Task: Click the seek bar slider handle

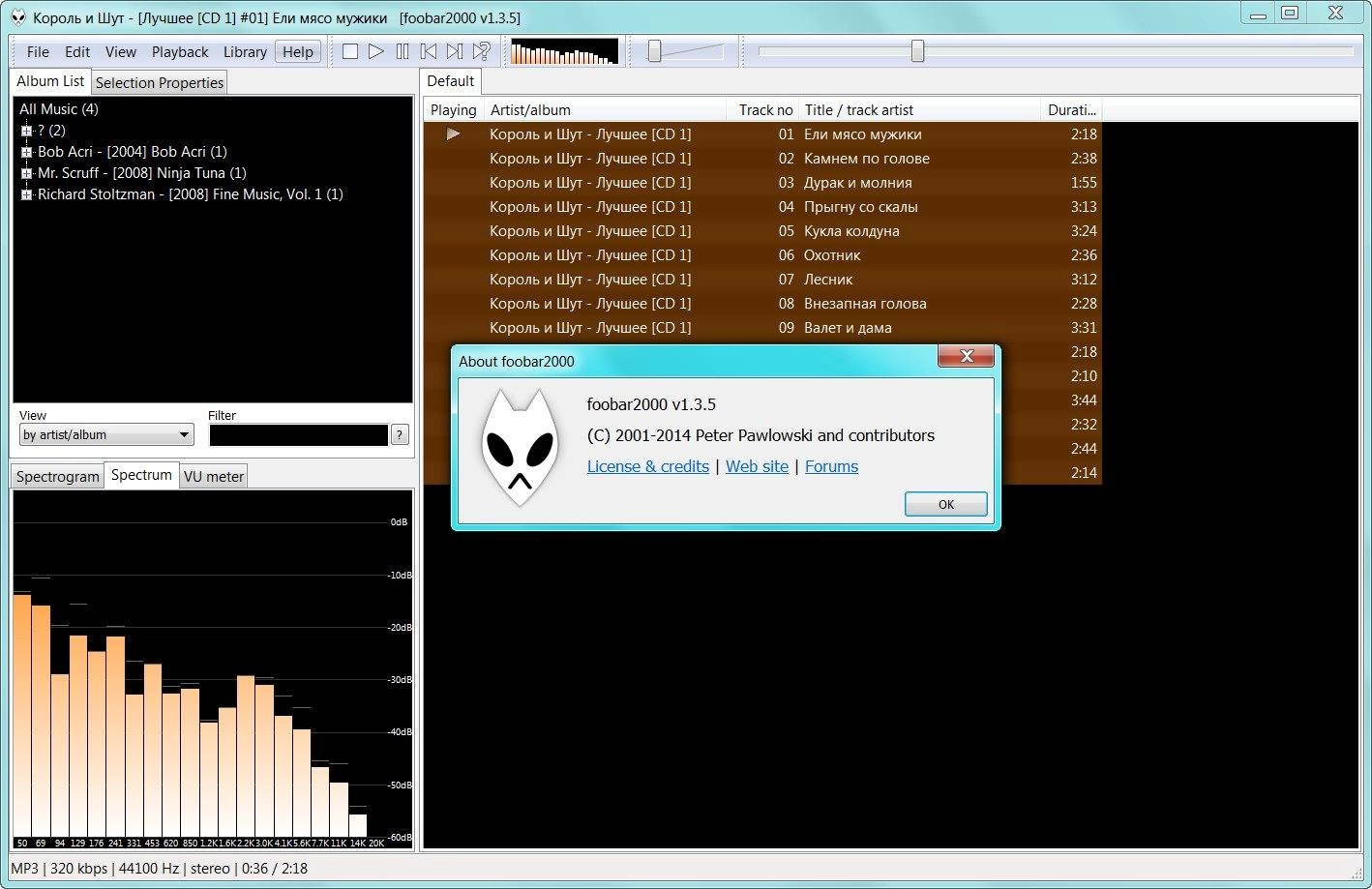Action: tap(917, 51)
